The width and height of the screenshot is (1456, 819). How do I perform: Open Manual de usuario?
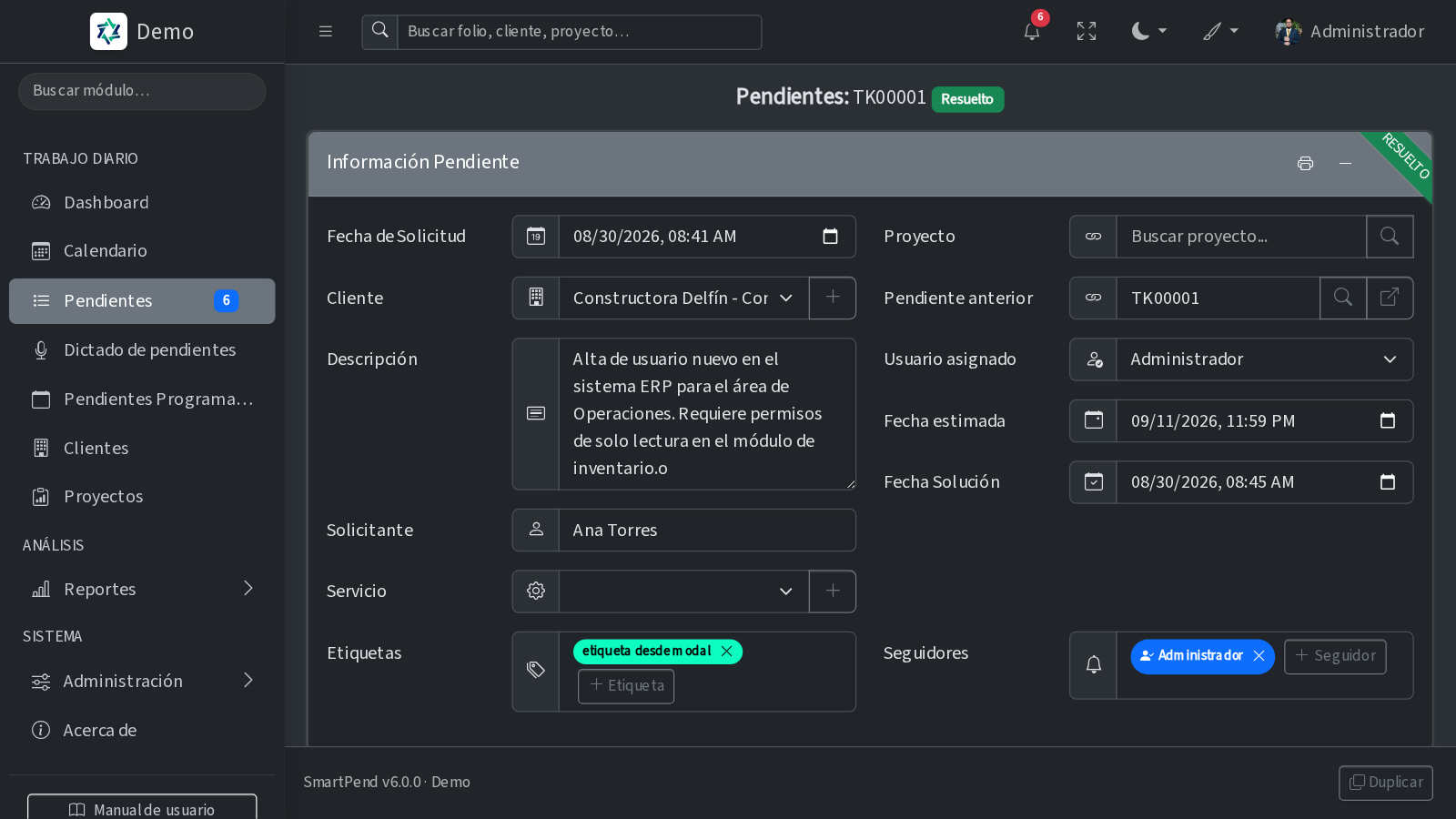tap(142, 809)
